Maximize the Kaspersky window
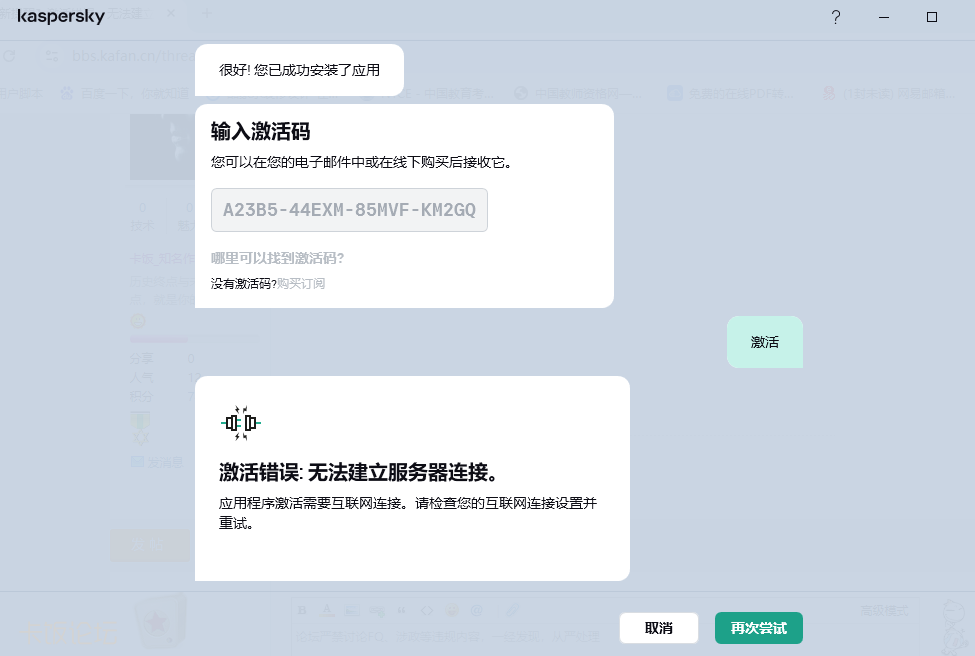975x656 pixels. tap(932, 17)
